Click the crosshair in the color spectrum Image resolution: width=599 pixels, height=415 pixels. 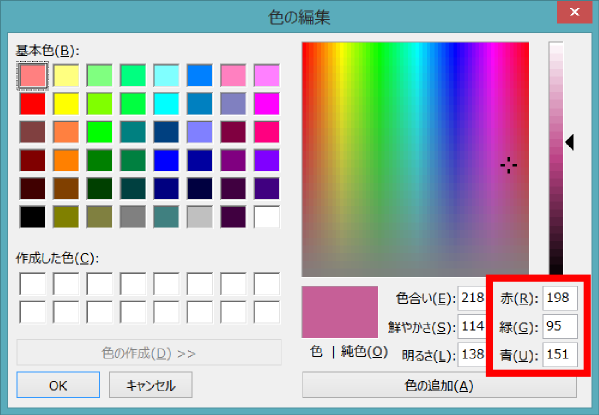click(508, 165)
